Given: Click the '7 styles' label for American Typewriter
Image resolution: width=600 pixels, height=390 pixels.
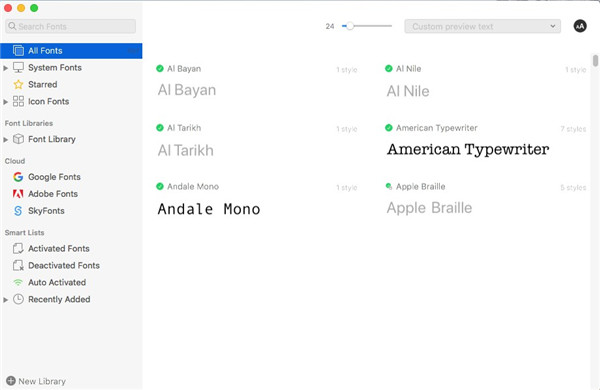Looking at the screenshot, I should pos(573,129).
